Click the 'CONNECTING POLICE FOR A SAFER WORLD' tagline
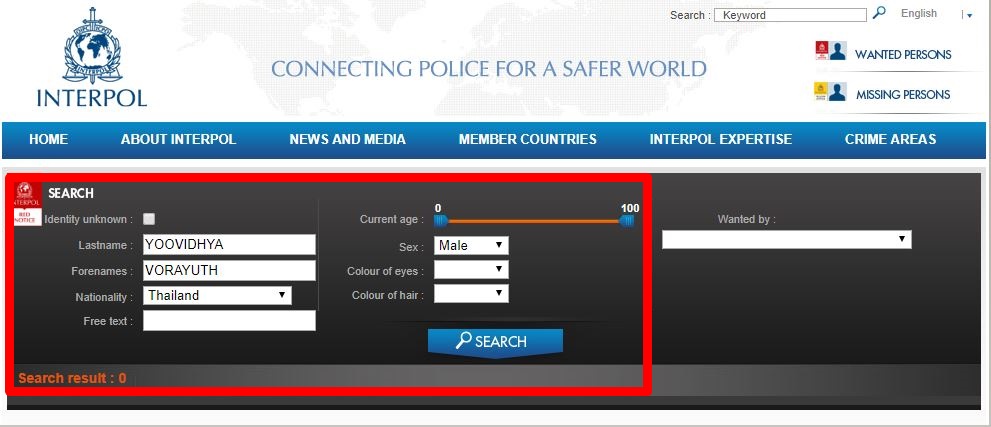991x427 pixels. point(489,69)
